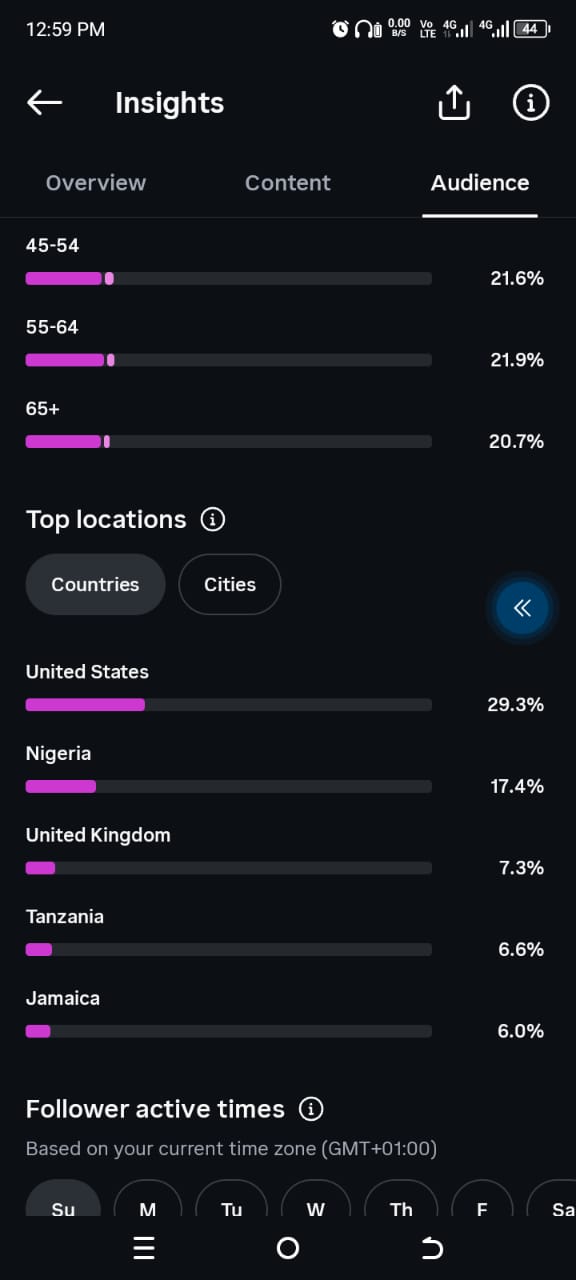Open the share/export icon in header
Viewport: 576px width, 1280px height.
point(454,102)
